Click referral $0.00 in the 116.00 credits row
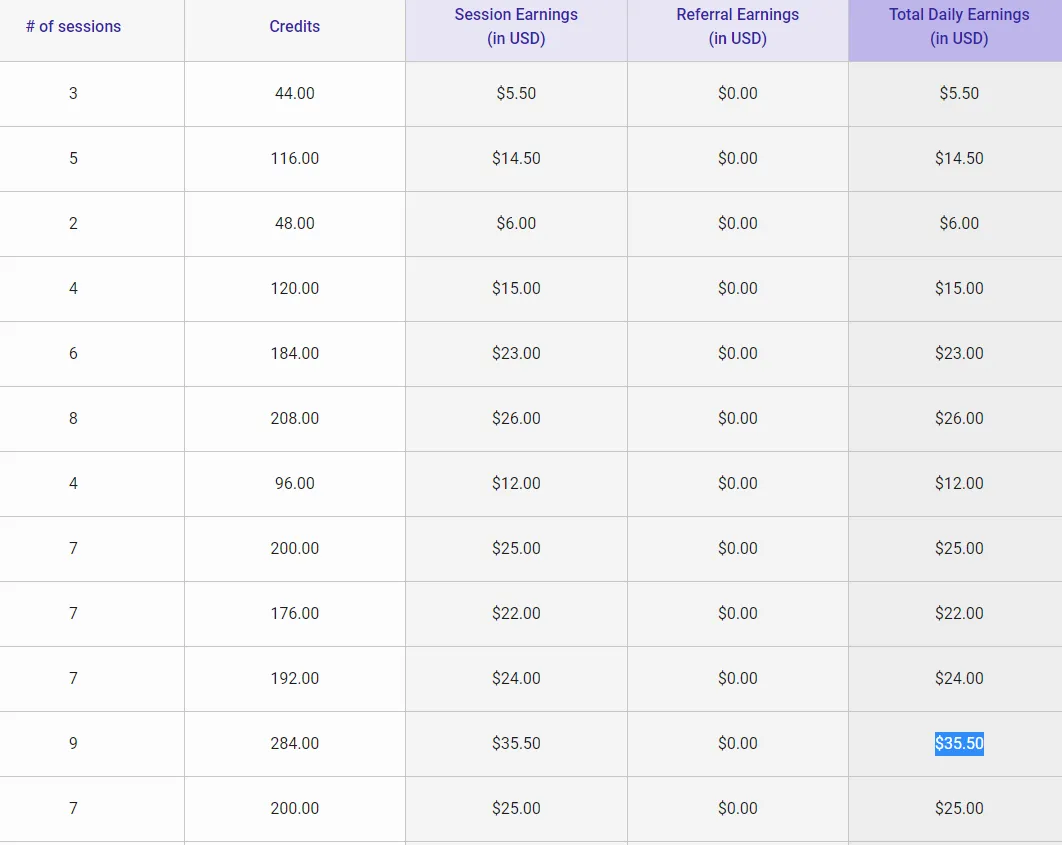Image resolution: width=1062 pixels, height=845 pixels. tap(738, 158)
